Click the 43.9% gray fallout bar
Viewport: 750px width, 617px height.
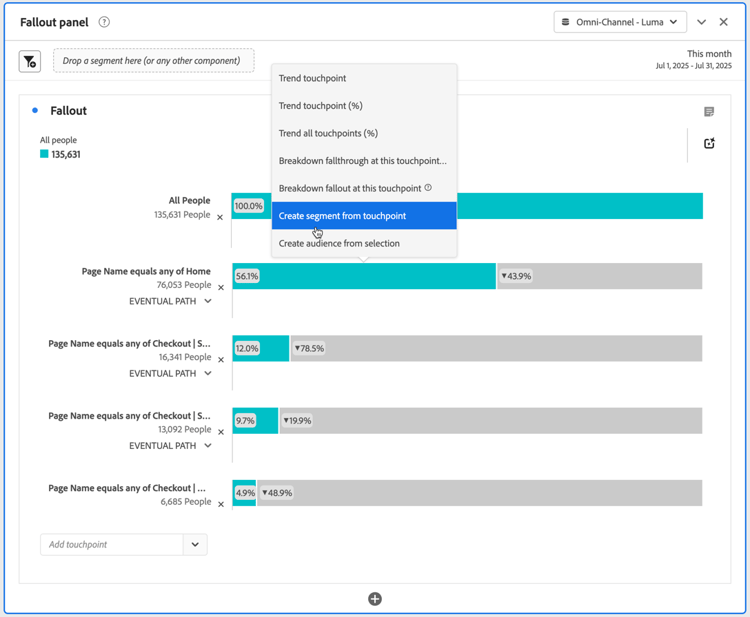tap(600, 276)
